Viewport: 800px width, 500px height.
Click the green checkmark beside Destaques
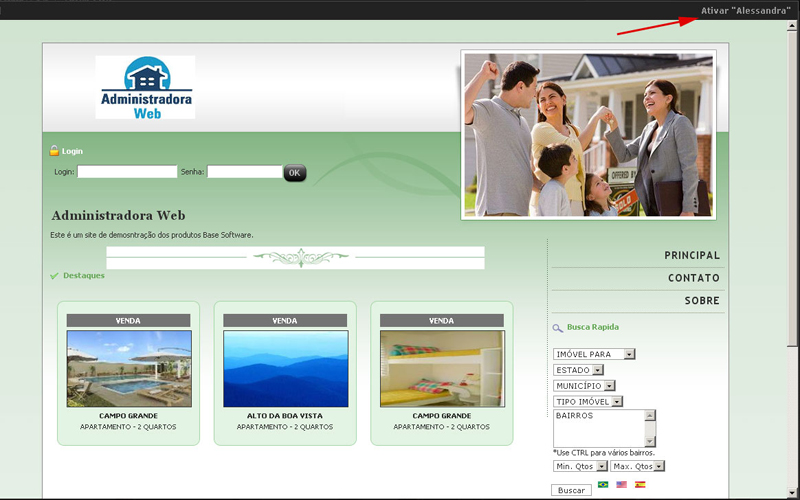54,276
